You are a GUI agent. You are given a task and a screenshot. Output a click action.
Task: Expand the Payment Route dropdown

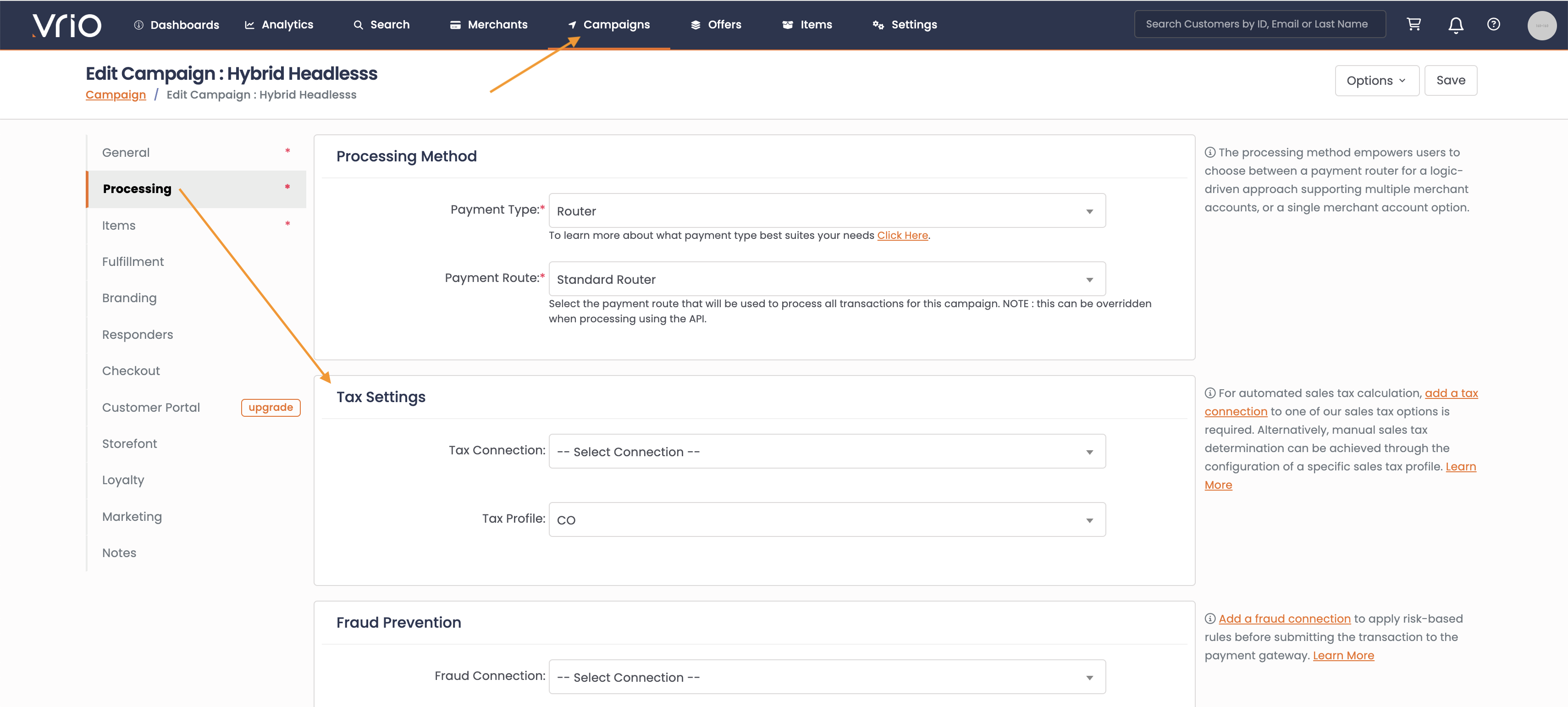coord(827,279)
